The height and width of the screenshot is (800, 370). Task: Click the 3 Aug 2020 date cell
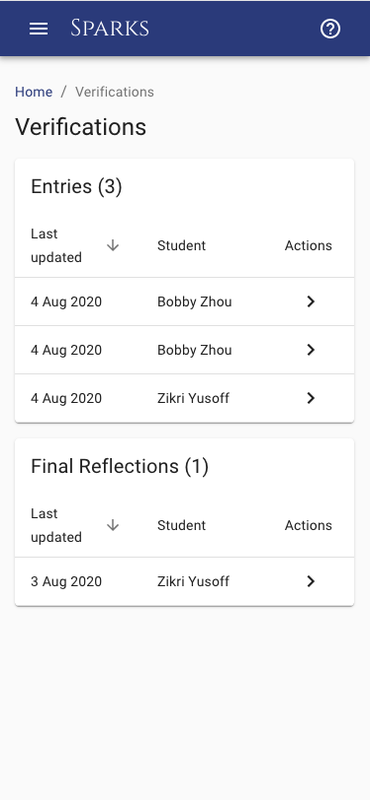(x=66, y=581)
